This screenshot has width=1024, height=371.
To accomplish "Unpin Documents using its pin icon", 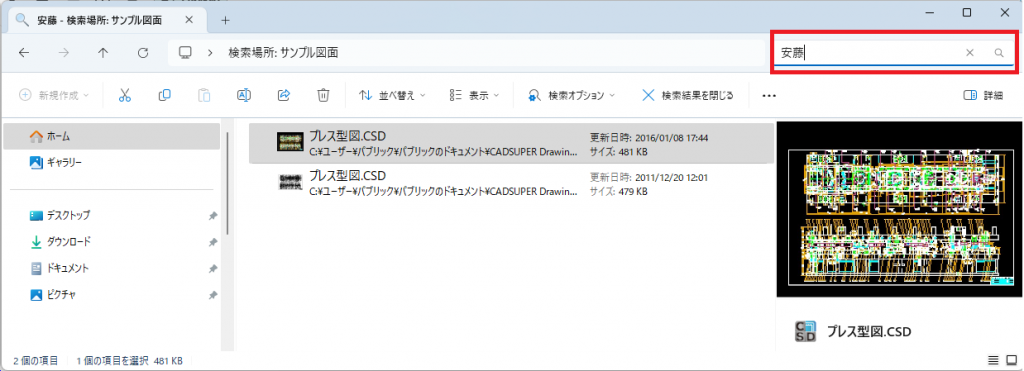I will (212, 269).
